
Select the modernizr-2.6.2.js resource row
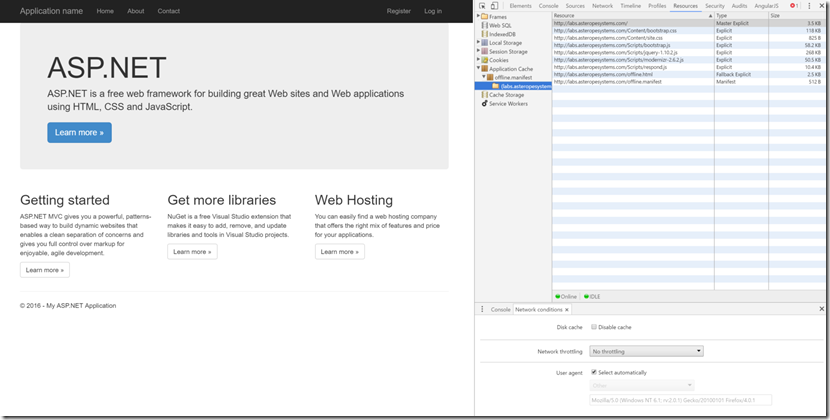pyautogui.click(x=691, y=60)
